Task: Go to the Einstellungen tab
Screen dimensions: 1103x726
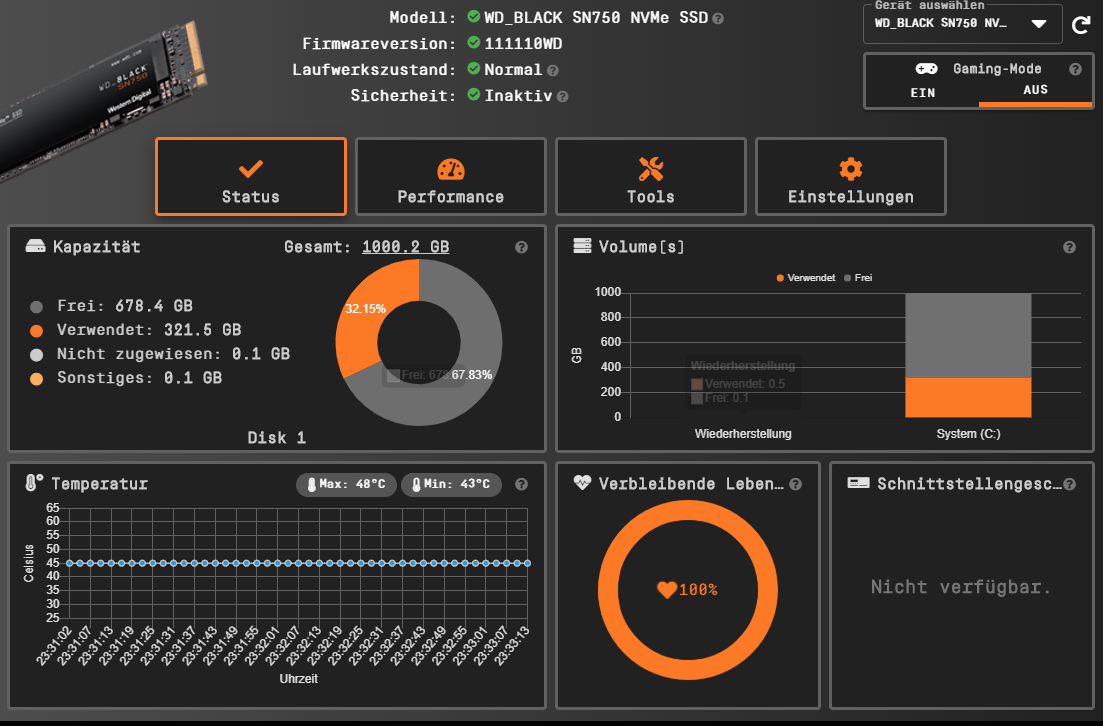Action: point(850,177)
